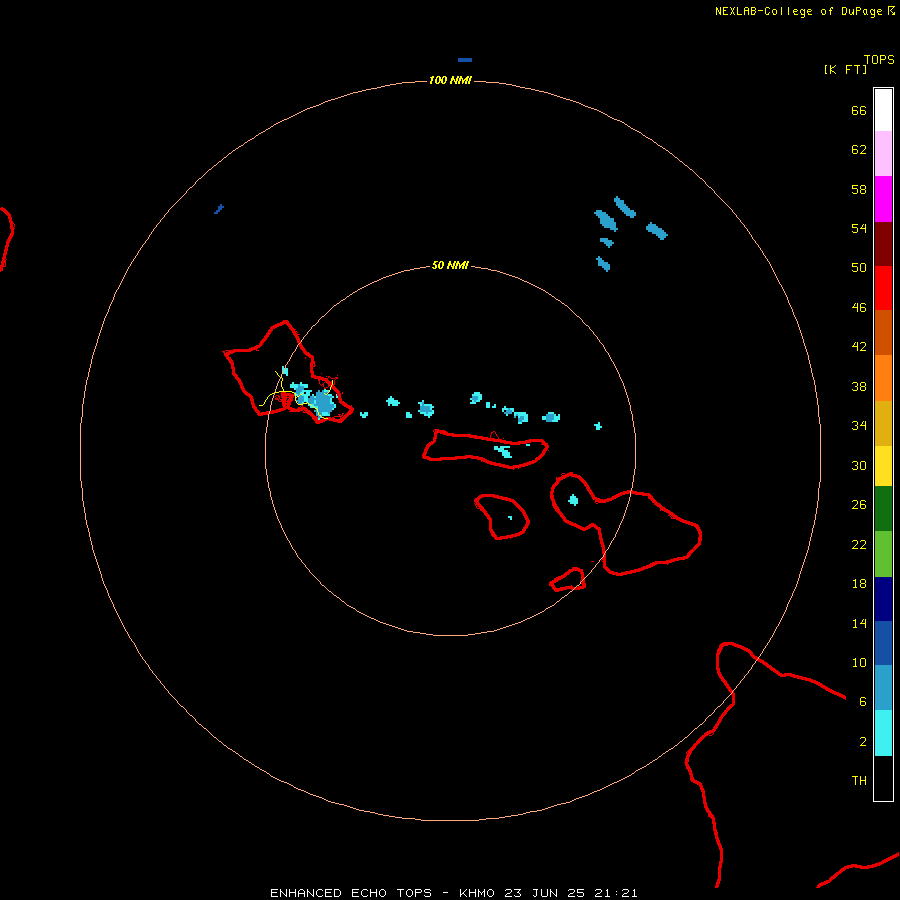Click the small dark blue echo above 100 NMI label

(x=465, y=60)
